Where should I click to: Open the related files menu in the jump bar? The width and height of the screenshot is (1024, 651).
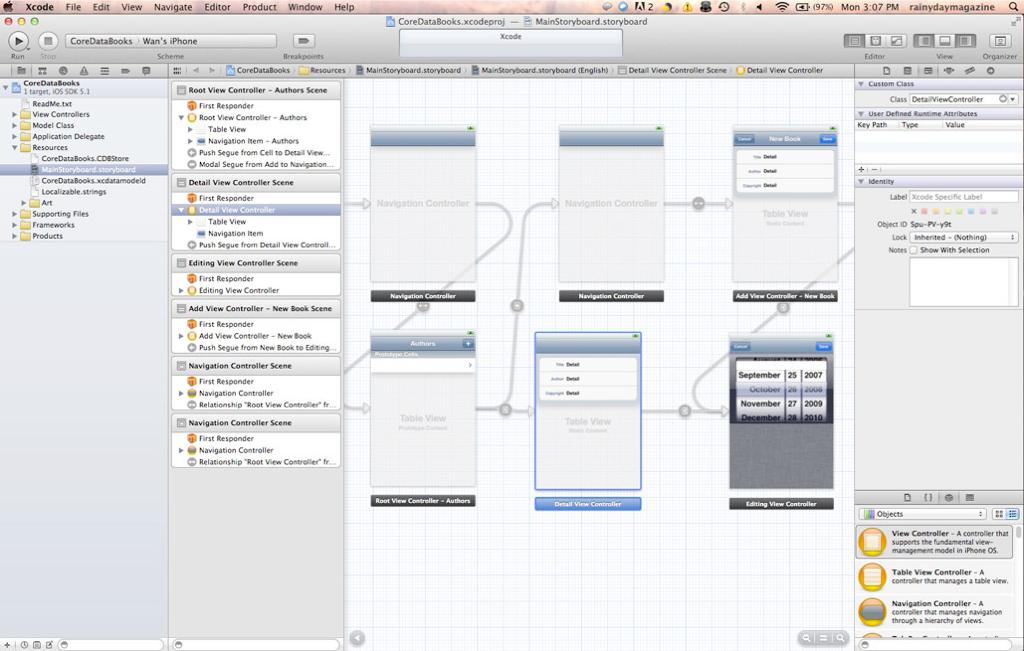point(178,71)
